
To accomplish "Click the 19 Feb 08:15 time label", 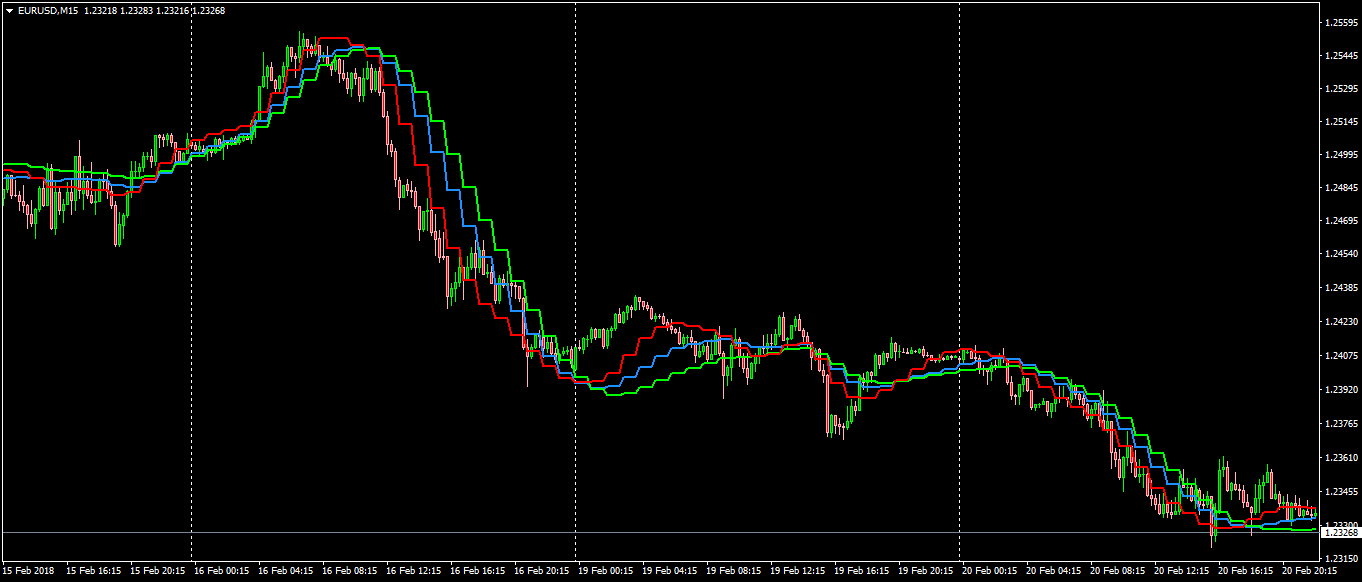I will 734,571.
